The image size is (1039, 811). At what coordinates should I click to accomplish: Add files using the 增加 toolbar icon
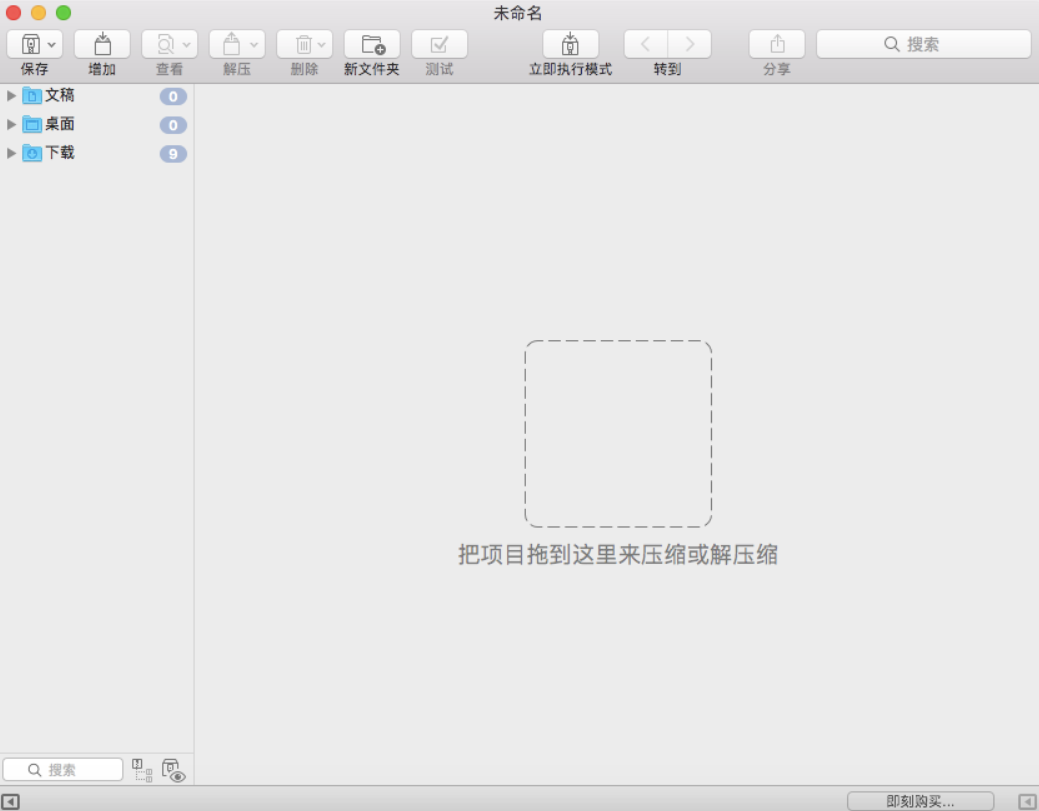pyautogui.click(x=100, y=43)
